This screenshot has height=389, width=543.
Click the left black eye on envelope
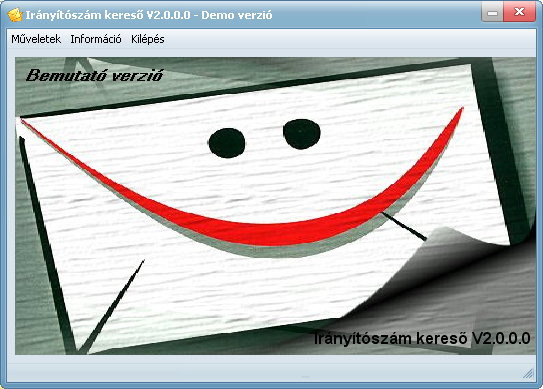[x=227, y=143]
